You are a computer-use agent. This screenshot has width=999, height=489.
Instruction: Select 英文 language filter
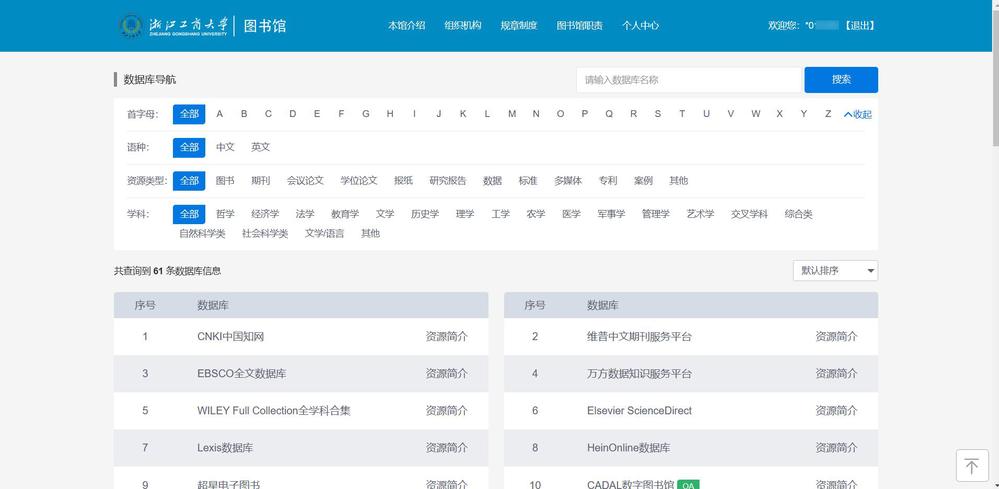(x=260, y=147)
